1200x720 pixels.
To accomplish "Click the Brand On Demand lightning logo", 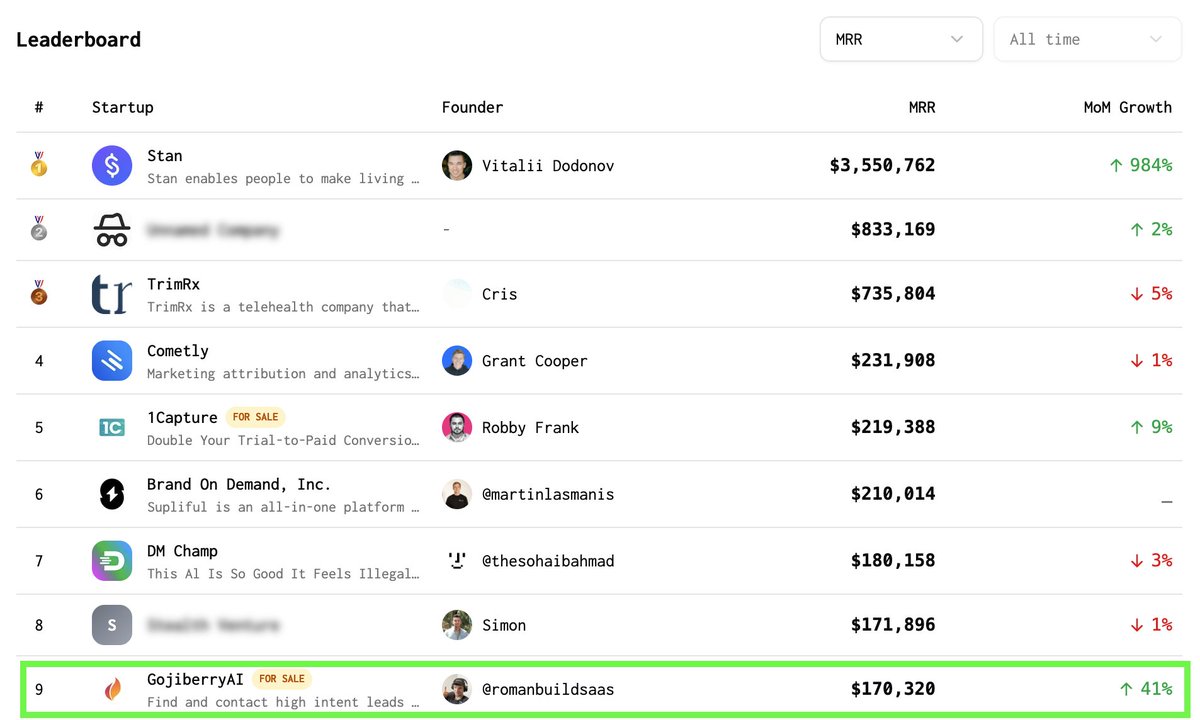I will (x=112, y=494).
